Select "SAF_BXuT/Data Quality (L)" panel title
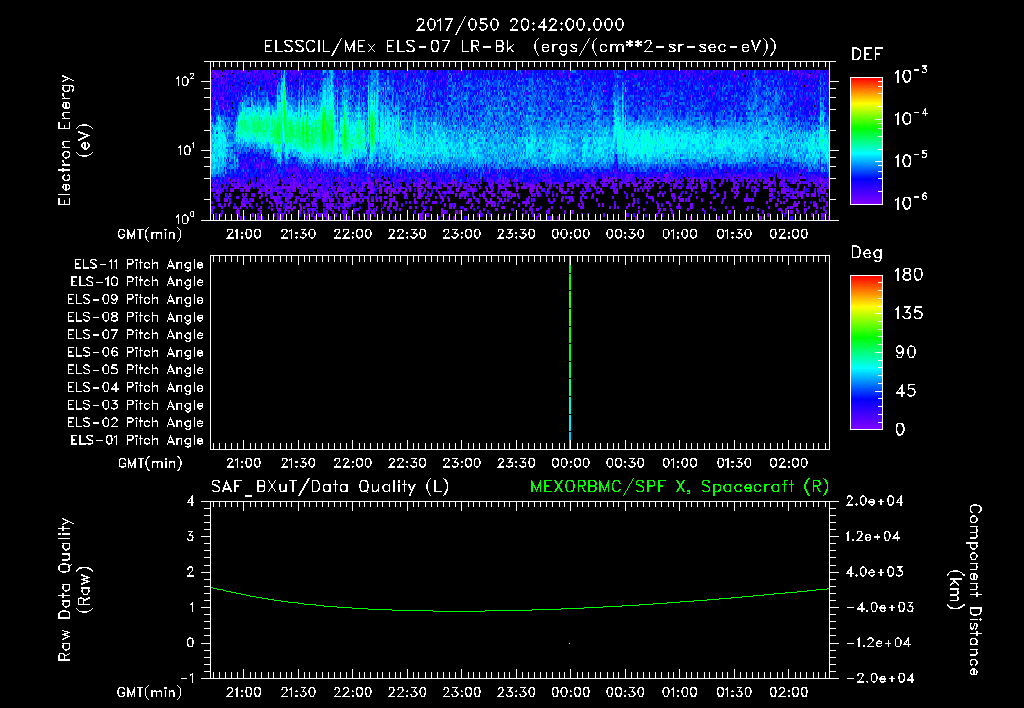 (x=330, y=487)
